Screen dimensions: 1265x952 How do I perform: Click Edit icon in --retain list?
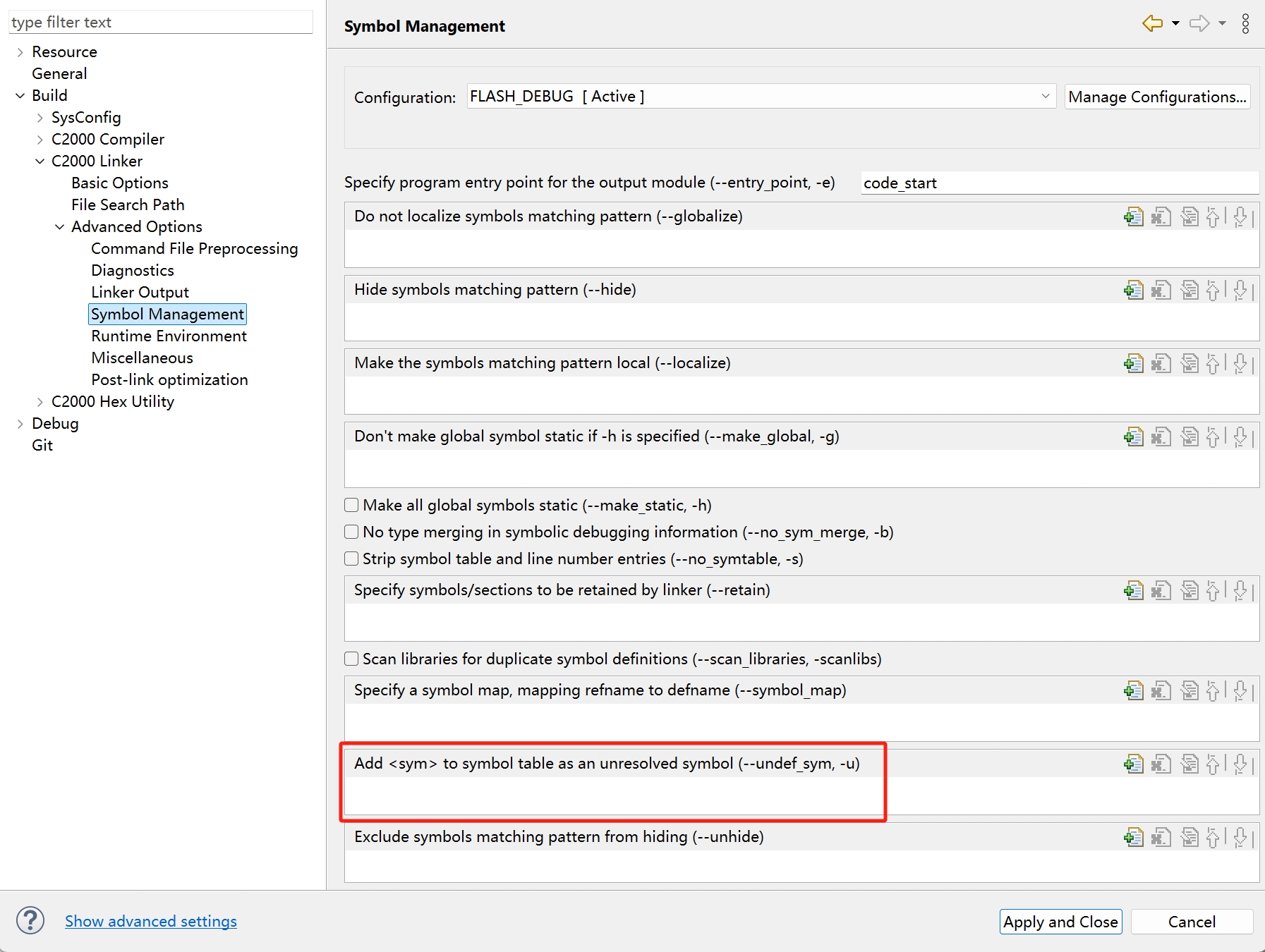pos(1190,590)
